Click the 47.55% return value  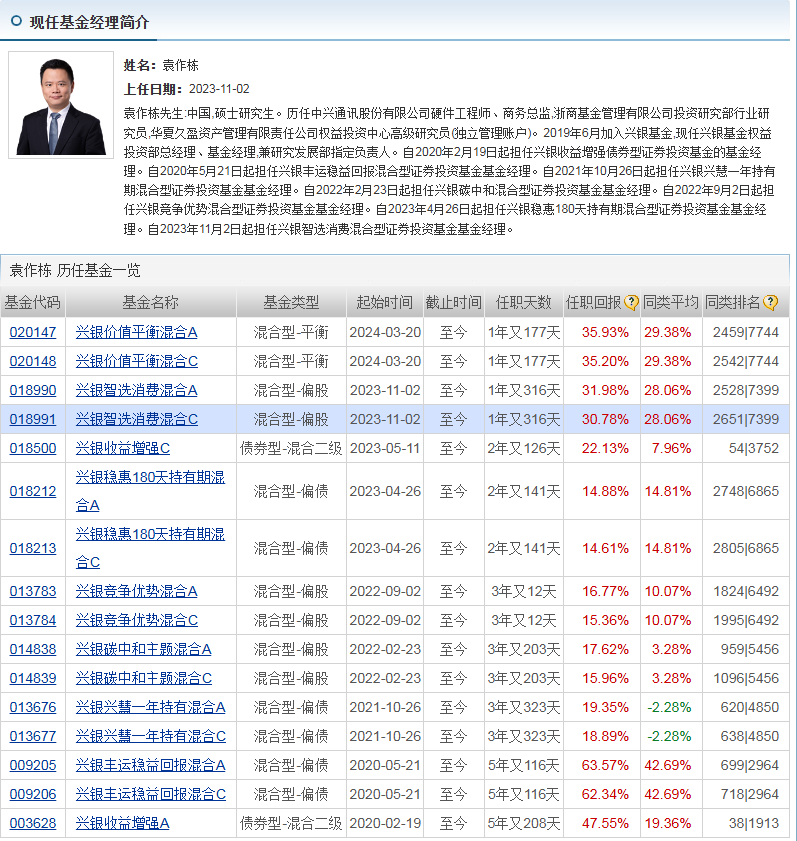point(605,823)
